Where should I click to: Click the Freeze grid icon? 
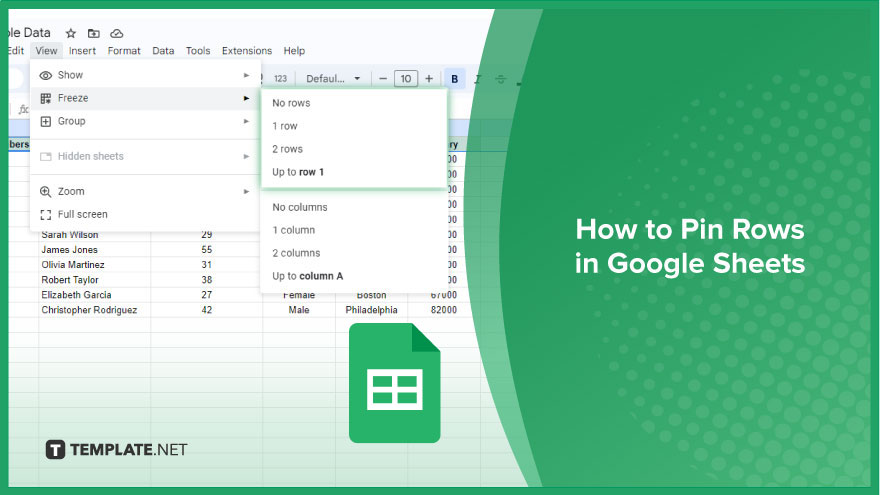(45, 98)
